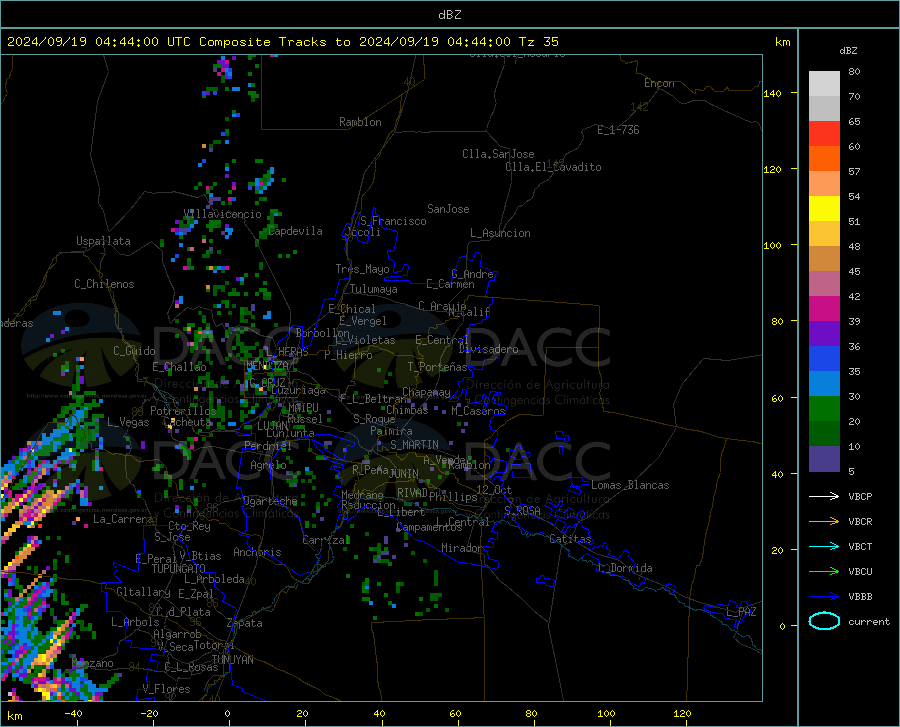Click the blue VBBB arrow legend icon

824,597
